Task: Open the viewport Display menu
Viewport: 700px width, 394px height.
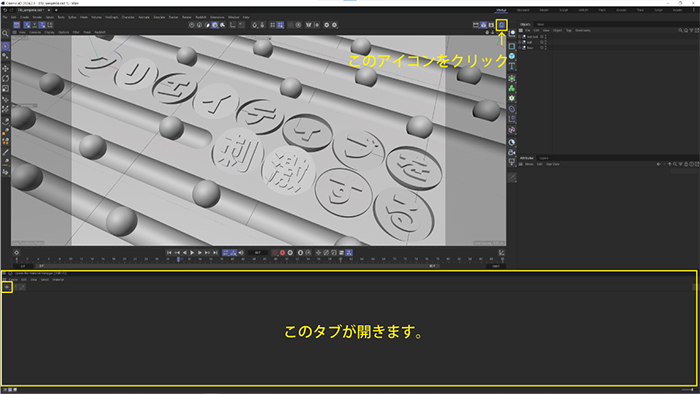Action: [x=50, y=32]
